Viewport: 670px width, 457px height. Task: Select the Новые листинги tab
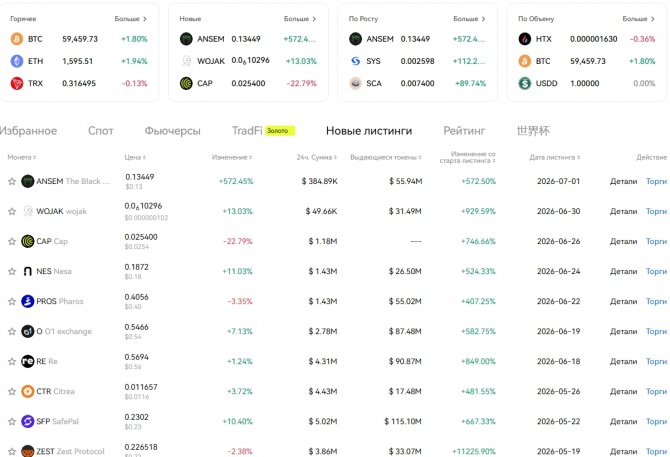(x=369, y=131)
